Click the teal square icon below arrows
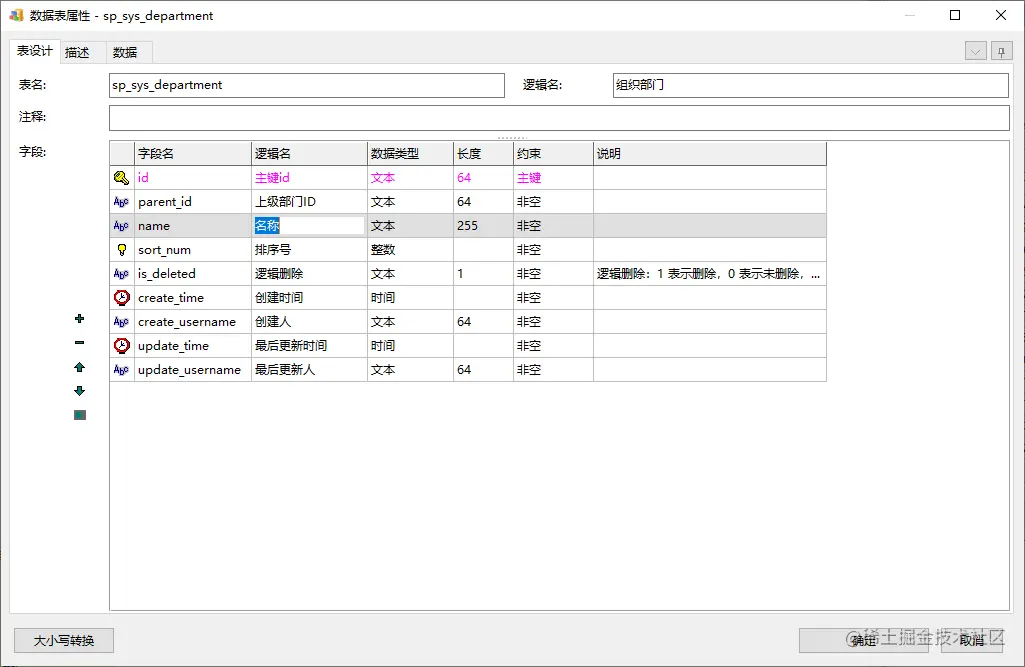Image resolution: width=1025 pixels, height=667 pixels. (80, 415)
